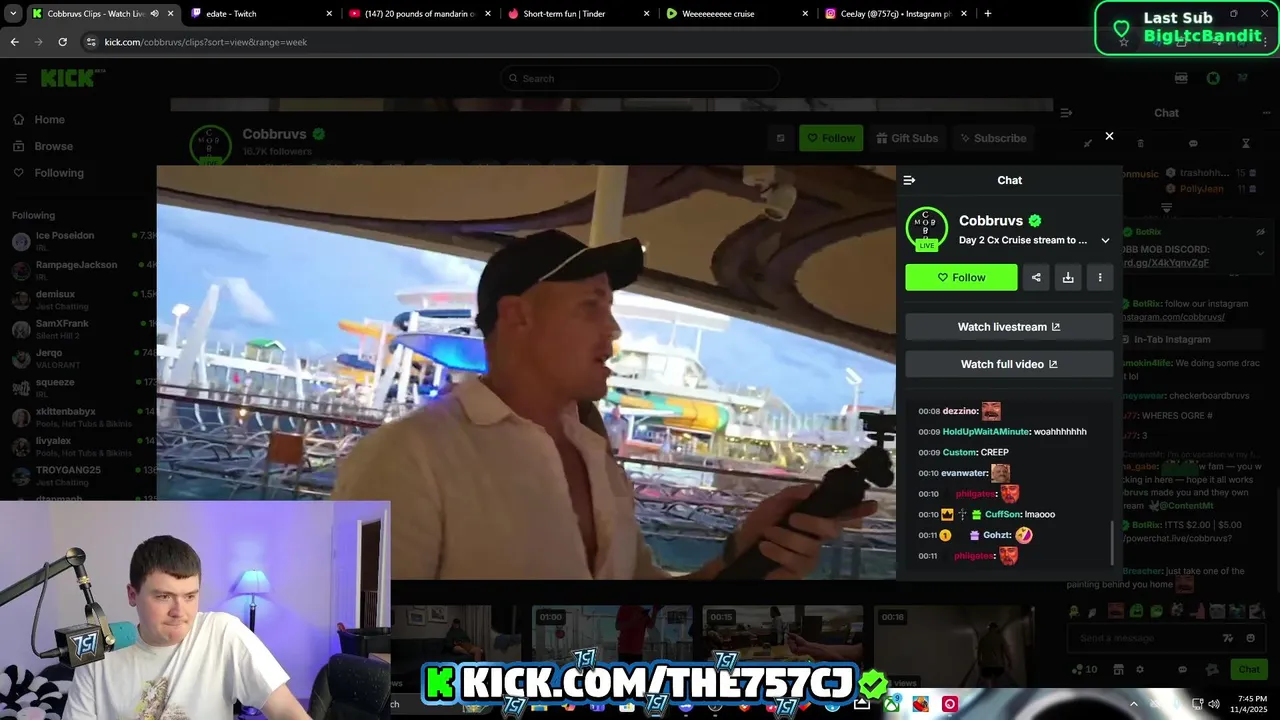
Task: Click evanwater username in clip chat
Action: point(964,473)
